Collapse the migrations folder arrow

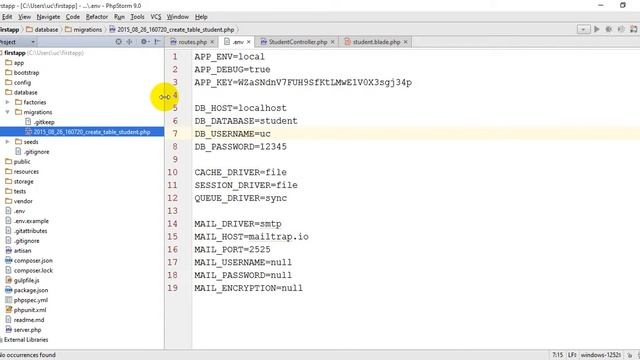(x=7, y=112)
